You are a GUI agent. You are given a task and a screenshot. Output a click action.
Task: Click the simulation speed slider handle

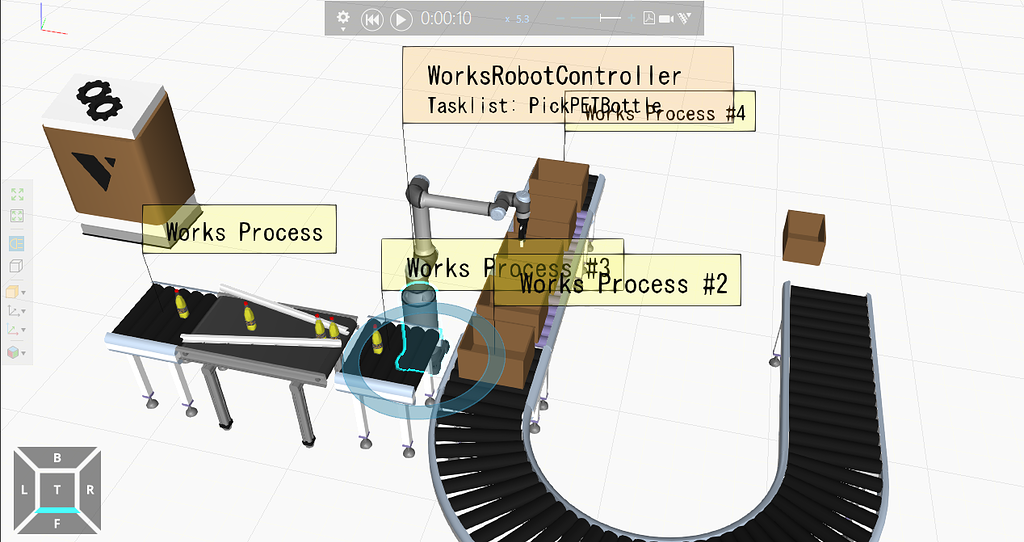click(x=601, y=18)
